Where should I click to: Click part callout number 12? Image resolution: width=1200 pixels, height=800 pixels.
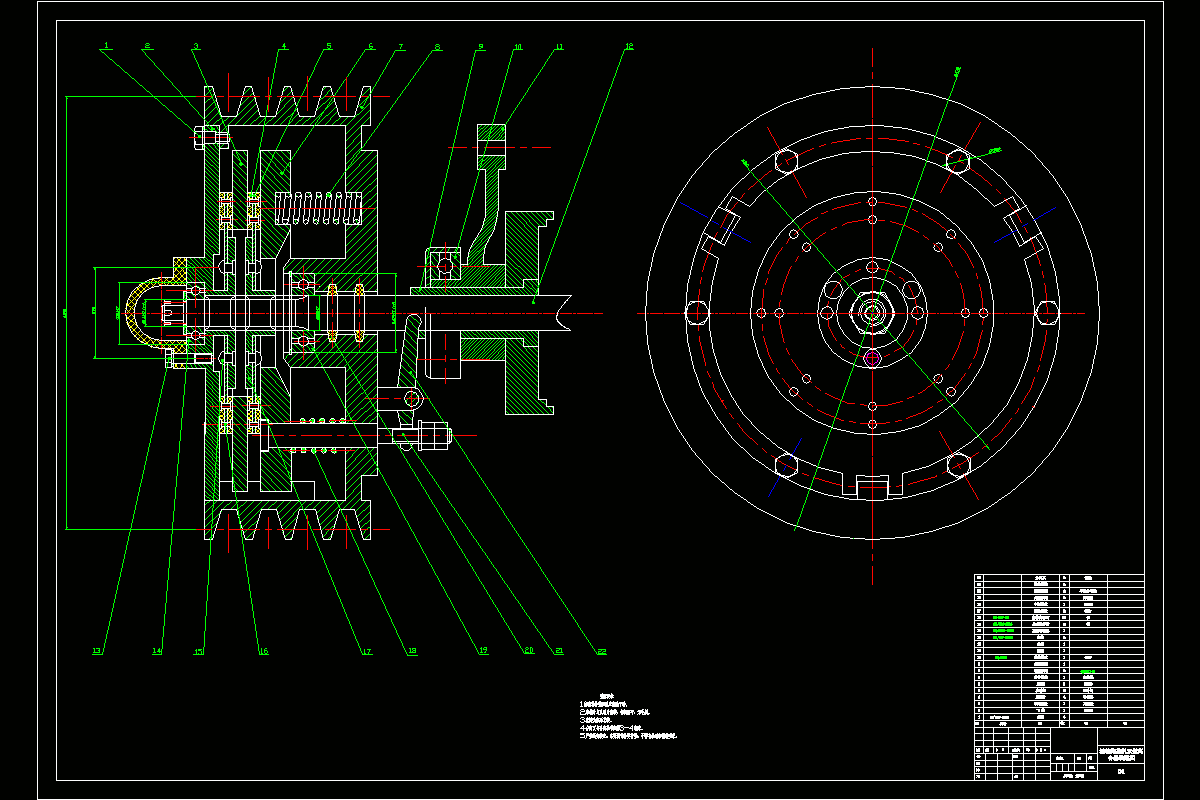pos(628,45)
